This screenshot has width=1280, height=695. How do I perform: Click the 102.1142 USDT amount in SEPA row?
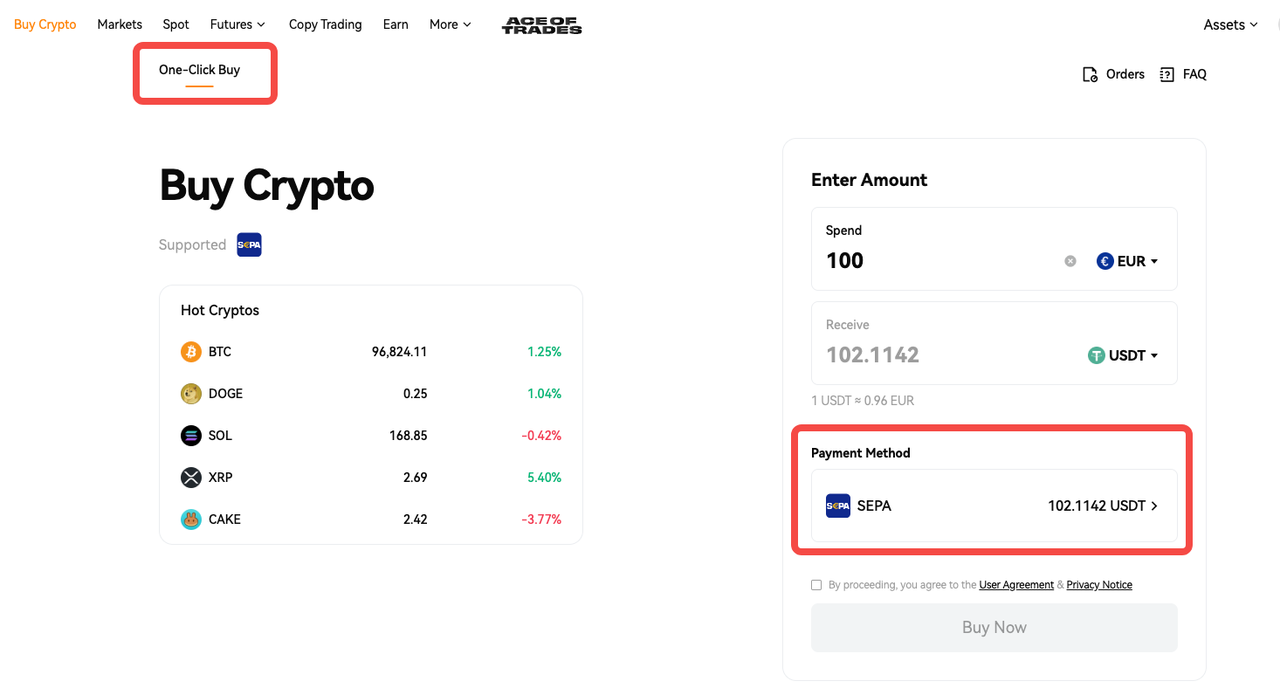[x=1096, y=506]
